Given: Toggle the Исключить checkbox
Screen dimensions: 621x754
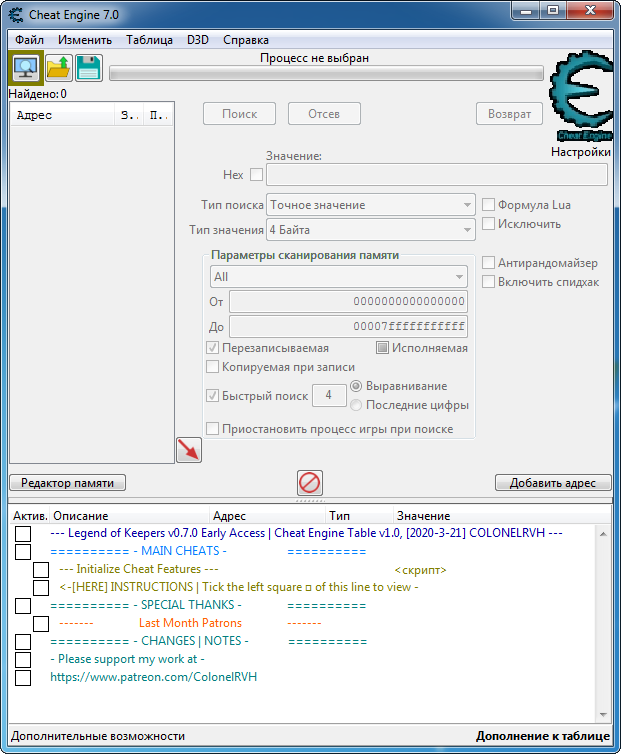Looking at the screenshot, I should coord(488,224).
